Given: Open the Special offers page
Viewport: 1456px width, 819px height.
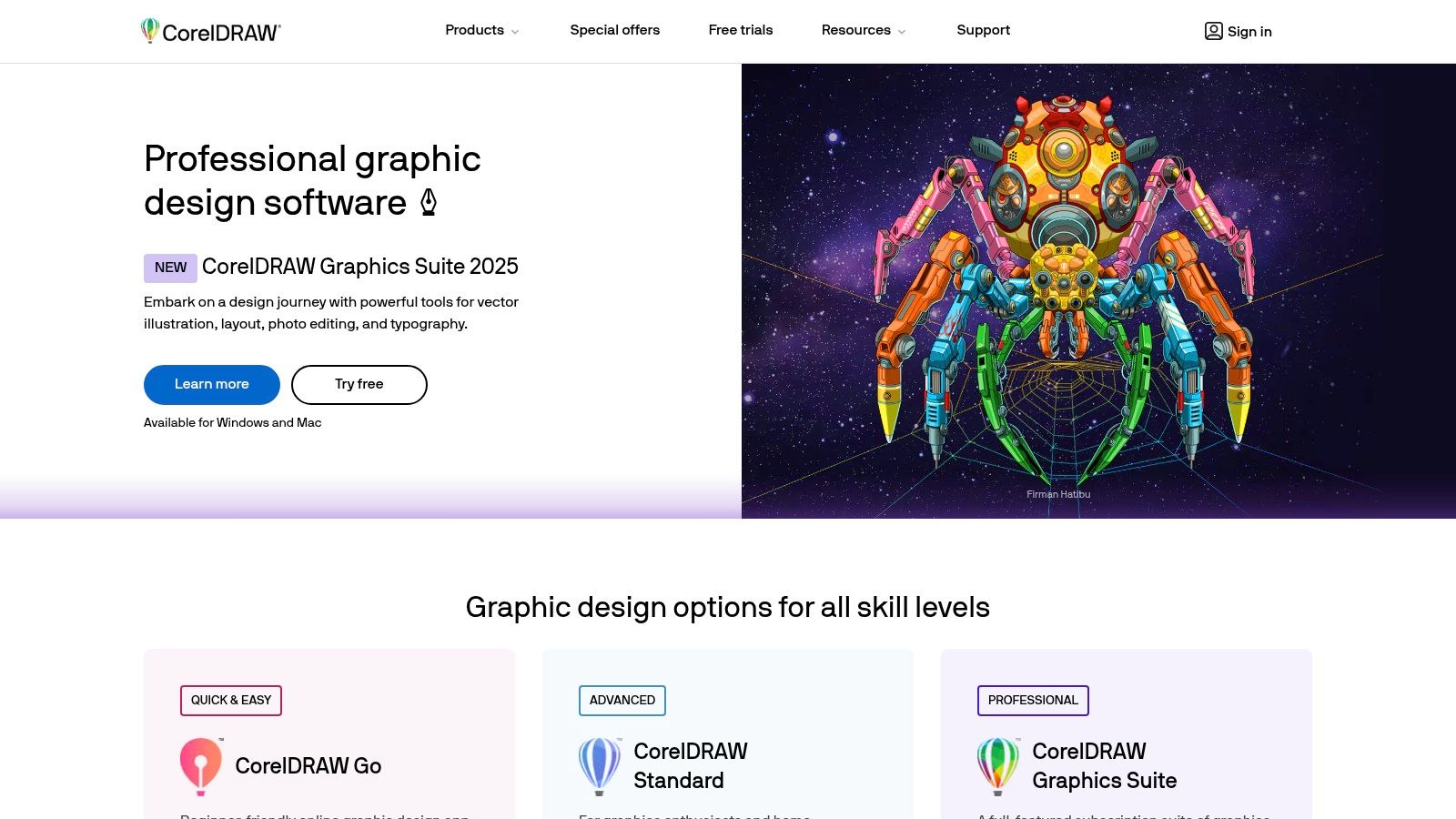Looking at the screenshot, I should pos(614,30).
